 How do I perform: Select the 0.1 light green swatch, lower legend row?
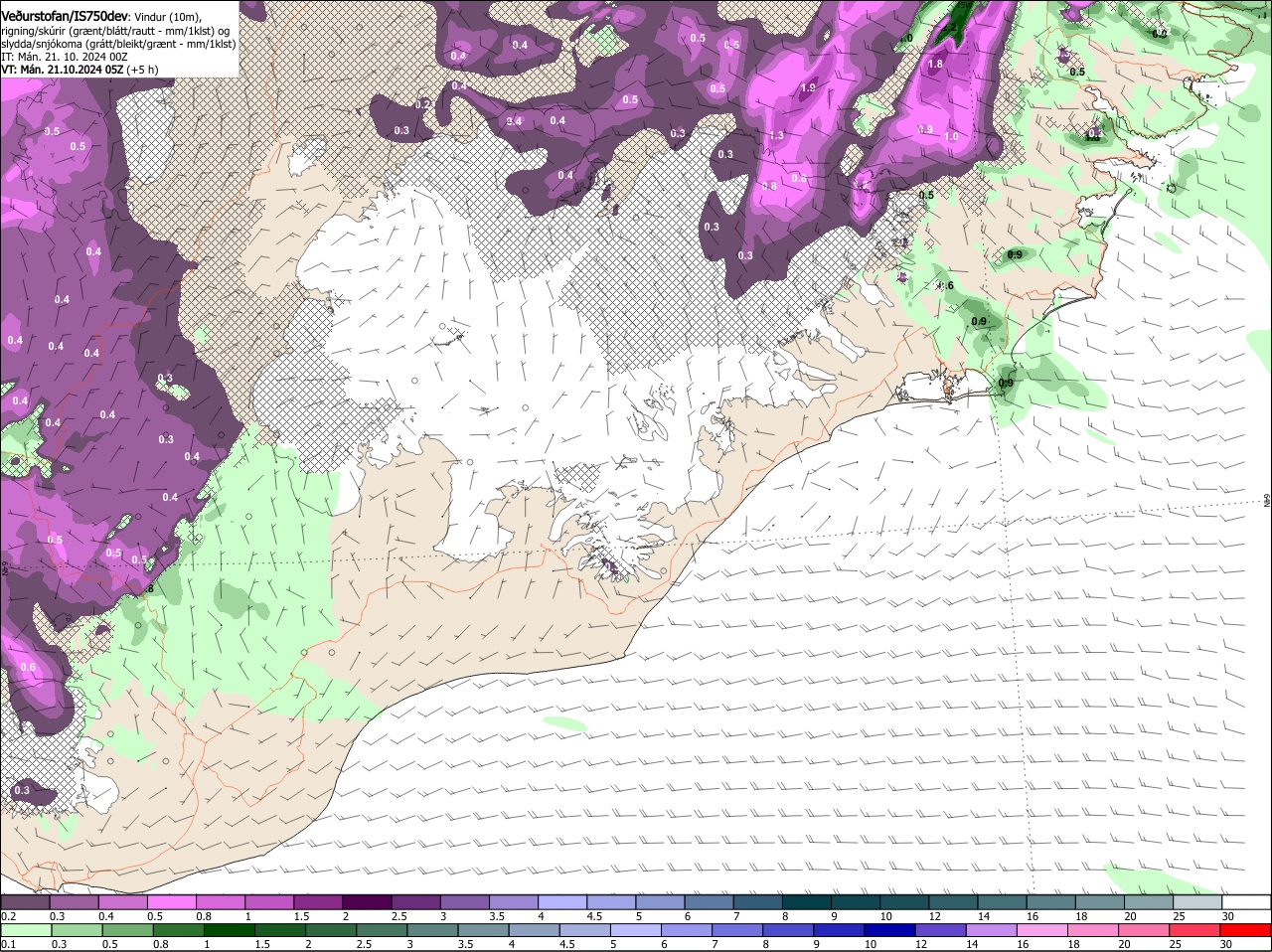(26, 930)
